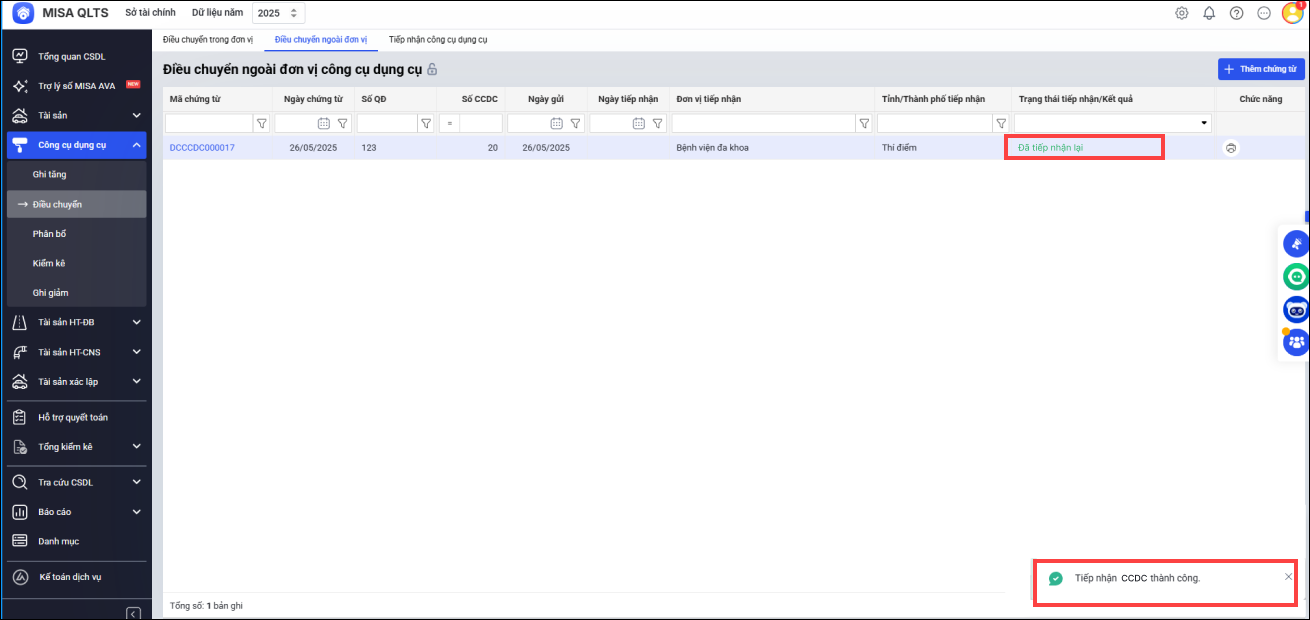1310x620 pixels.
Task: Switch to Tiếp nhận công cụ dụng cụ tab
Action: tap(438, 40)
